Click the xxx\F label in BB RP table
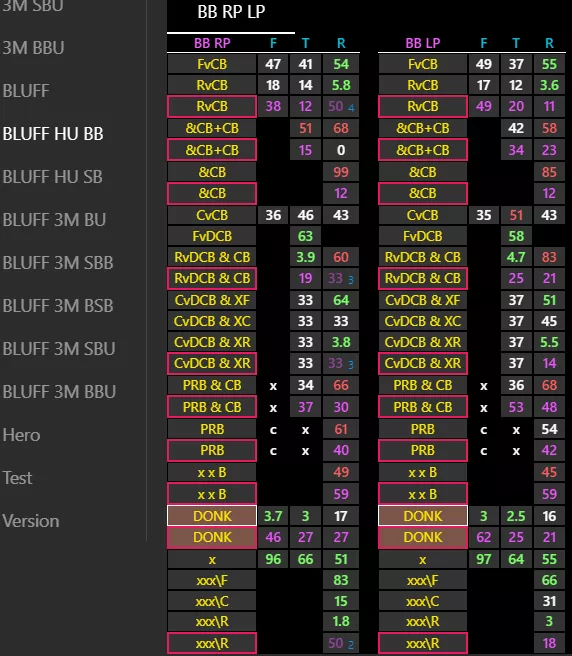Screen dimensions: 572x656 click(x=212, y=580)
